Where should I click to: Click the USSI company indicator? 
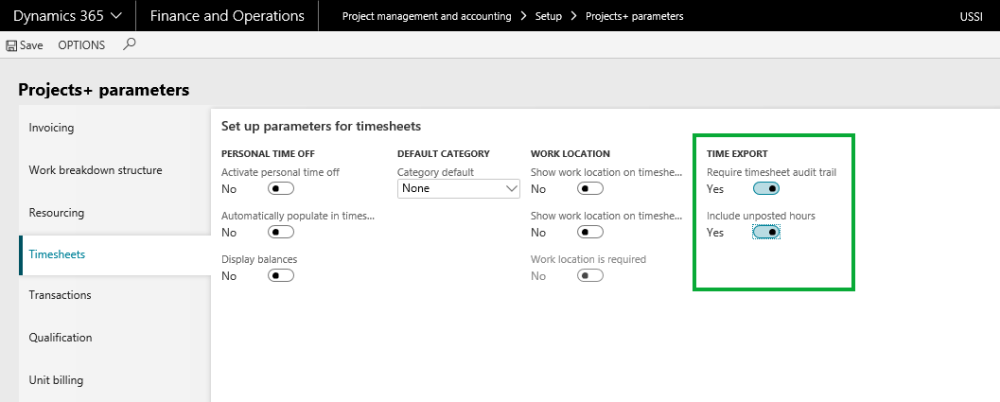coord(971,16)
